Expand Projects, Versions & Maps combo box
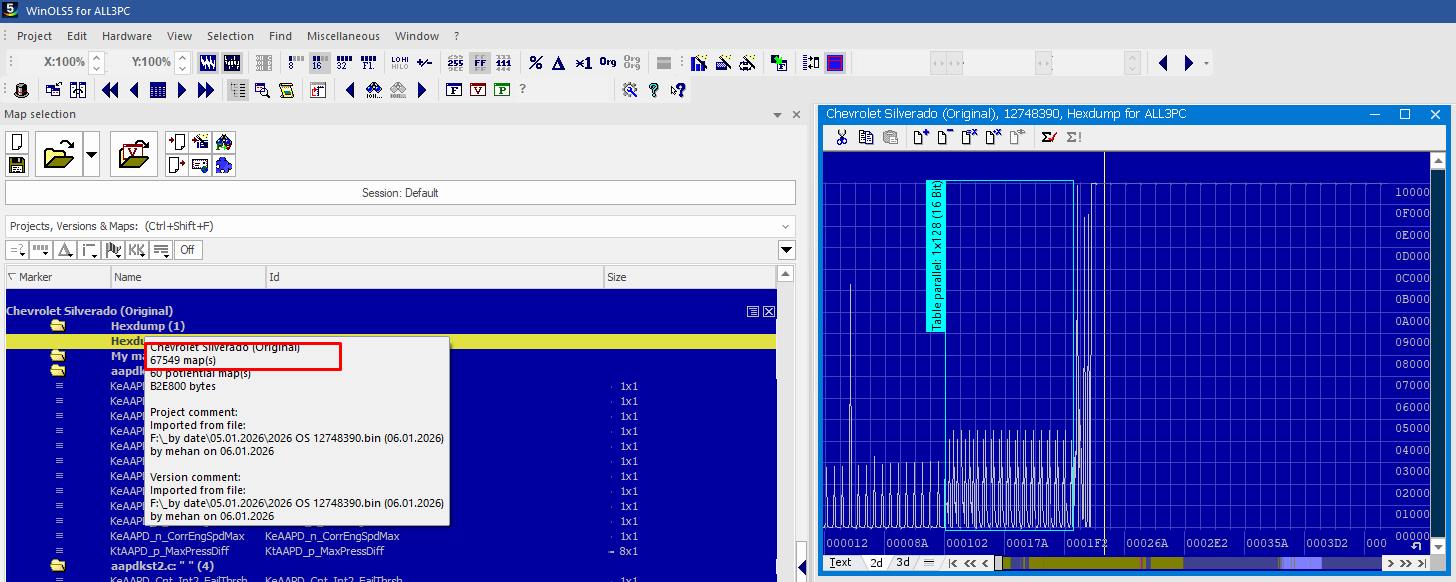The image size is (1456, 582). point(784,226)
